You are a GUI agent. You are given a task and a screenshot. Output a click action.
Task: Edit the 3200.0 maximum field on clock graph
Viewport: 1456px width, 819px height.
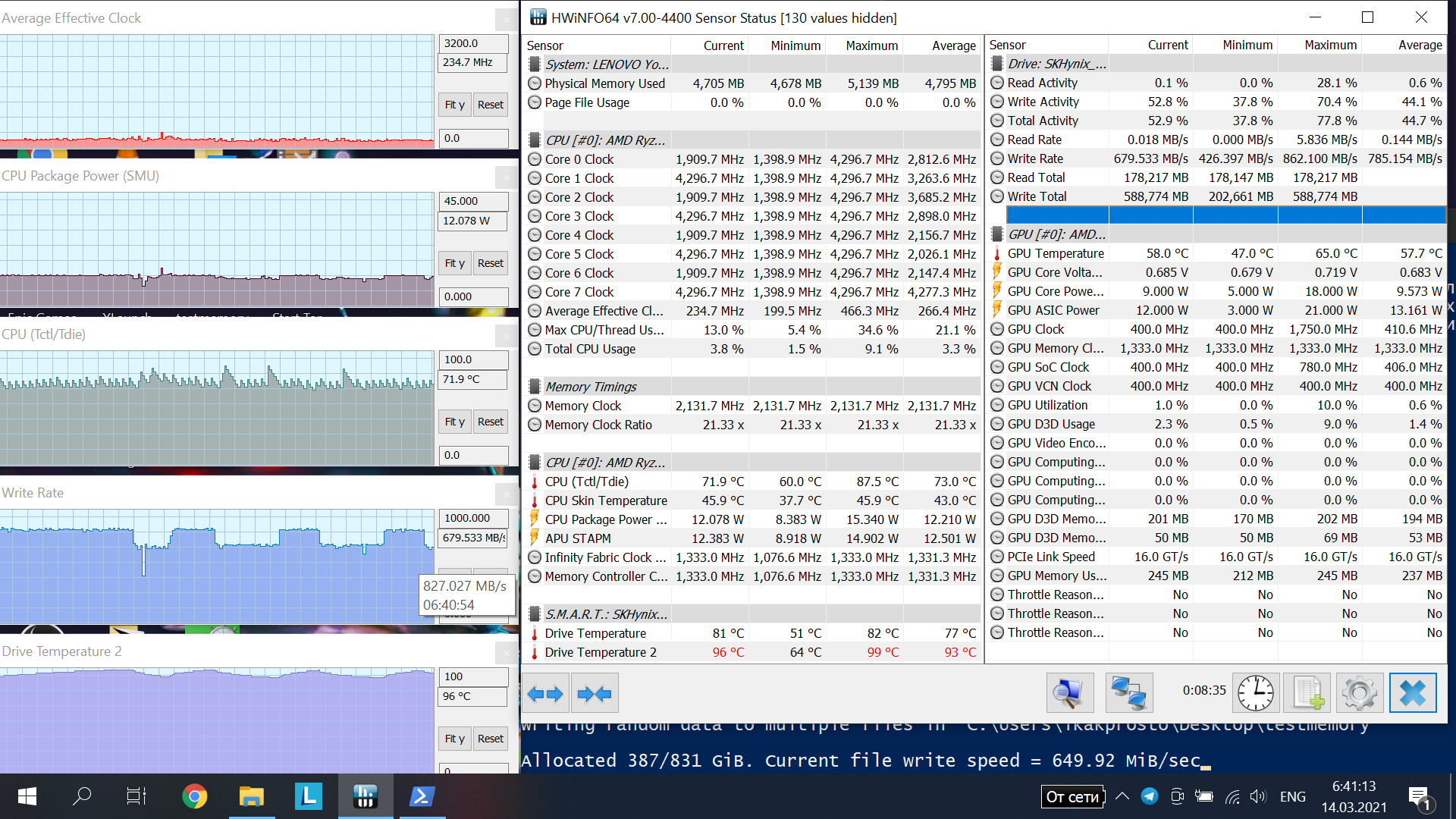[474, 43]
